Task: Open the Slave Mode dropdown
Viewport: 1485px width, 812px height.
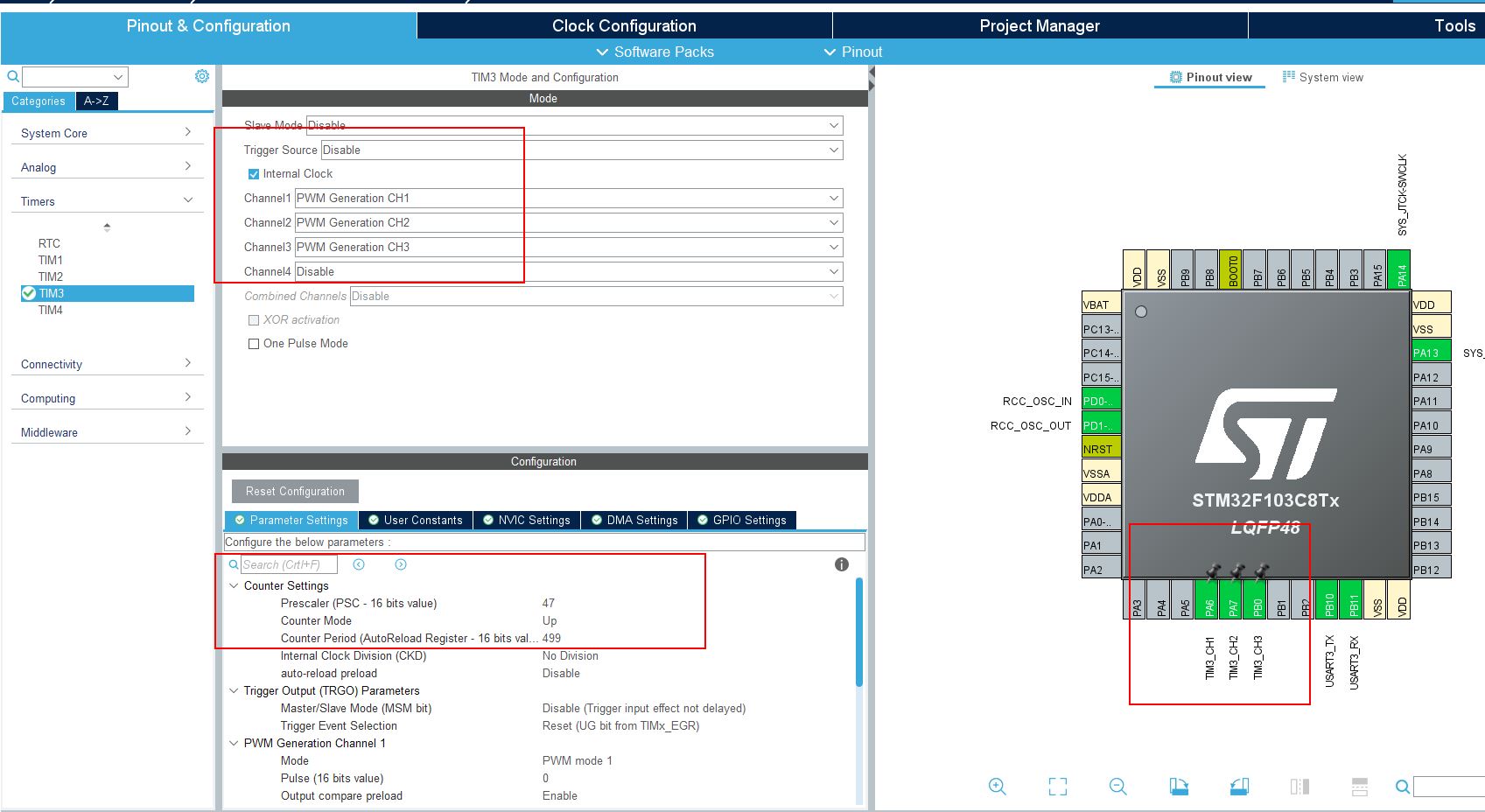Action: 574,125
